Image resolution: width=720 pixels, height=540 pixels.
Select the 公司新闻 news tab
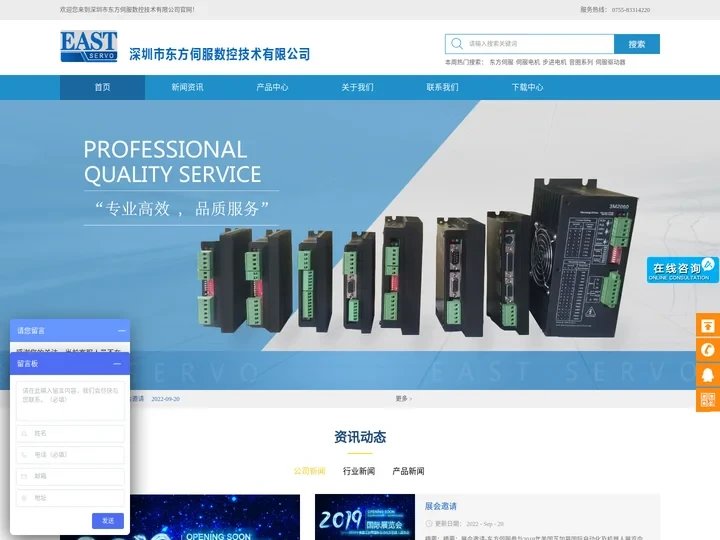click(309, 471)
